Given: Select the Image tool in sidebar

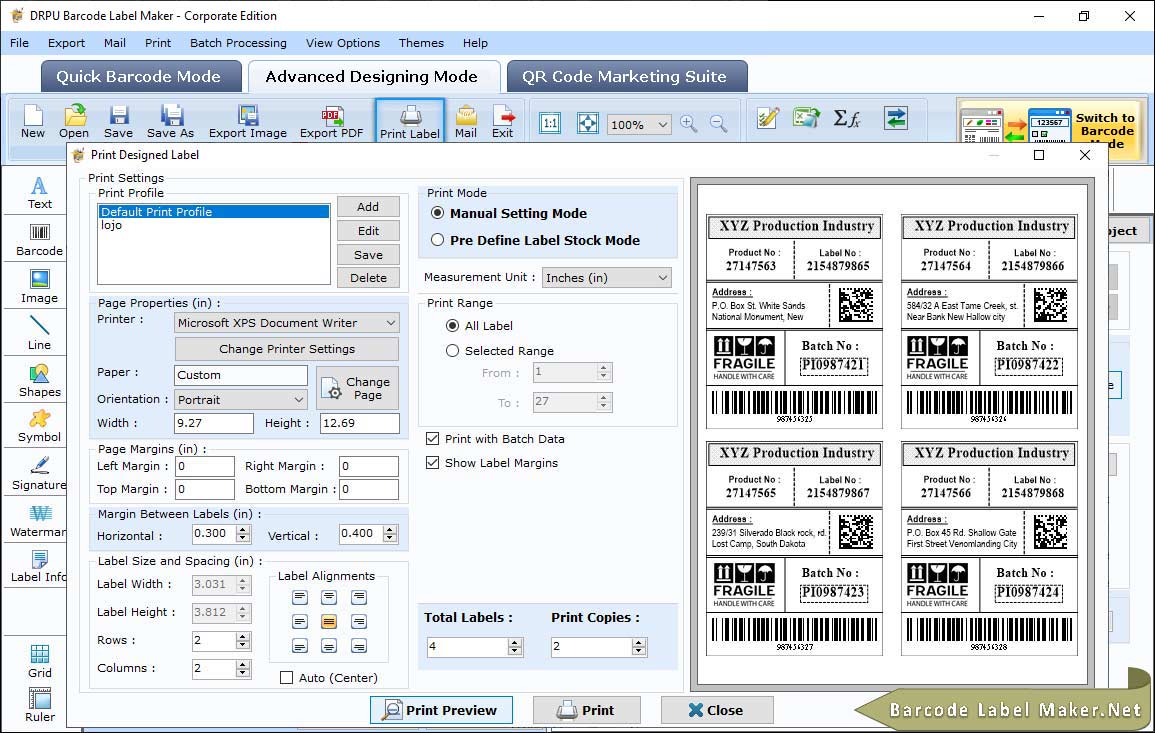Looking at the screenshot, I should [39, 287].
